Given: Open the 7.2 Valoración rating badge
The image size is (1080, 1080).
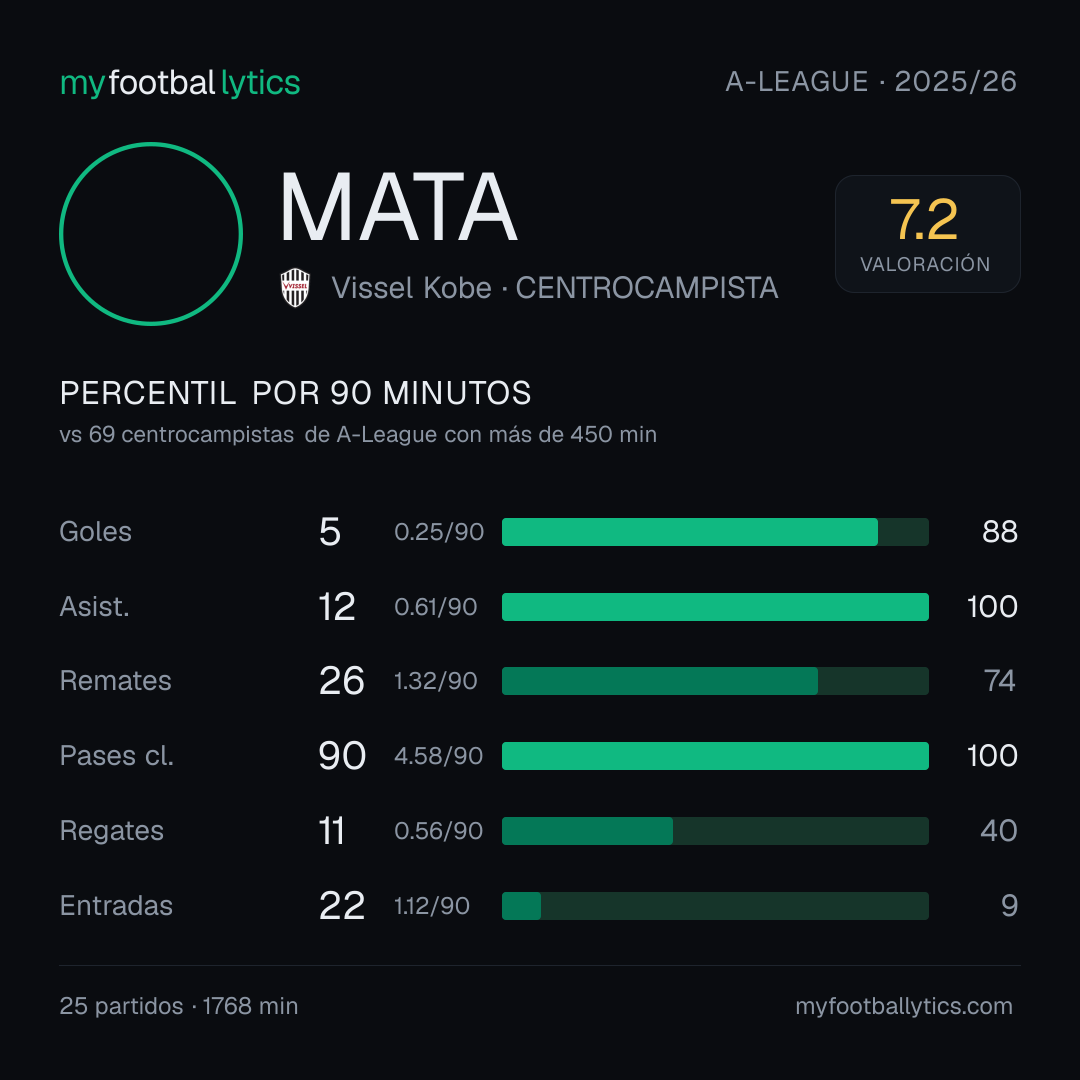Looking at the screenshot, I should click(x=927, y=233).
